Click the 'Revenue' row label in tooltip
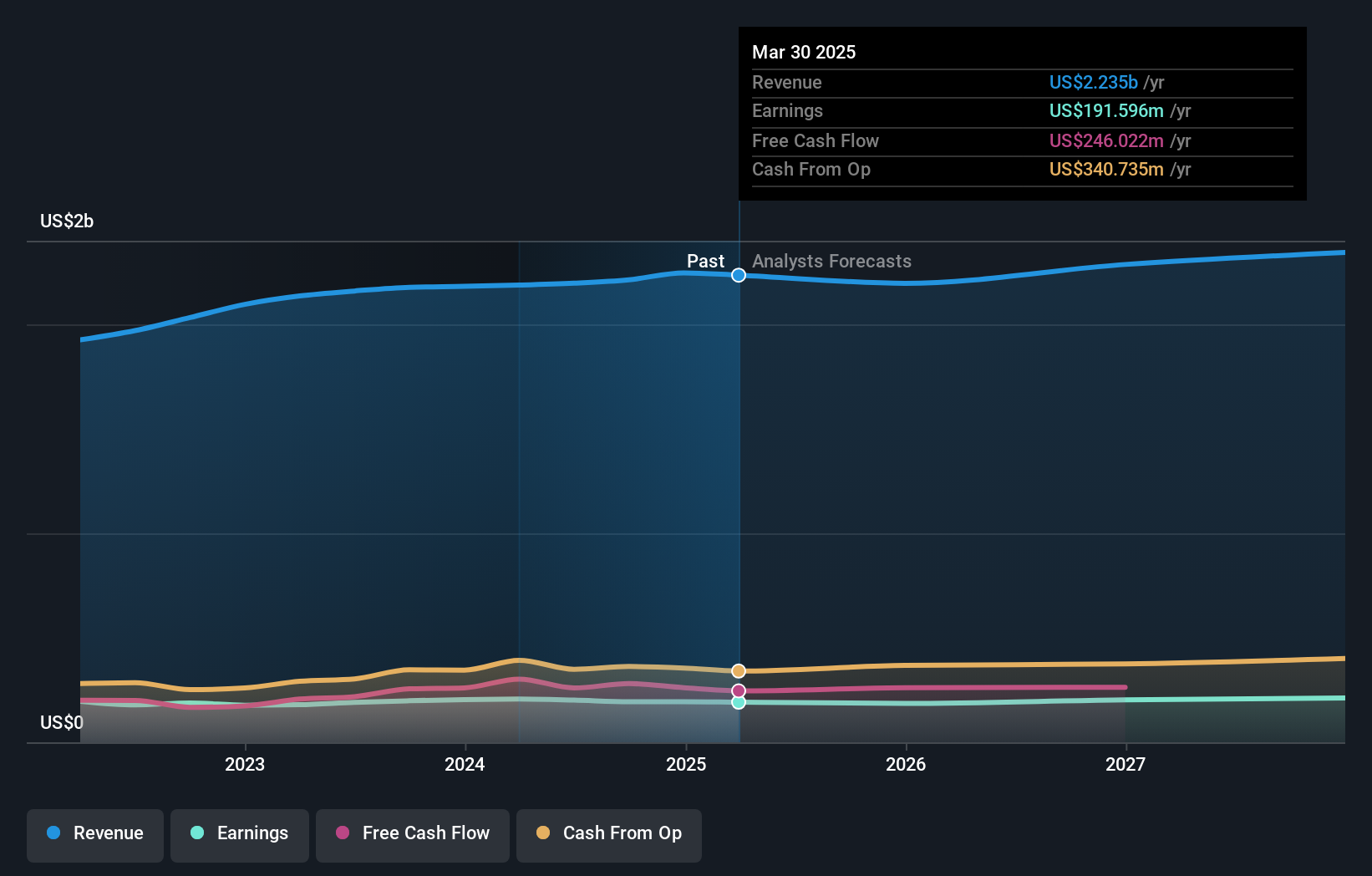 click(787, 82)
